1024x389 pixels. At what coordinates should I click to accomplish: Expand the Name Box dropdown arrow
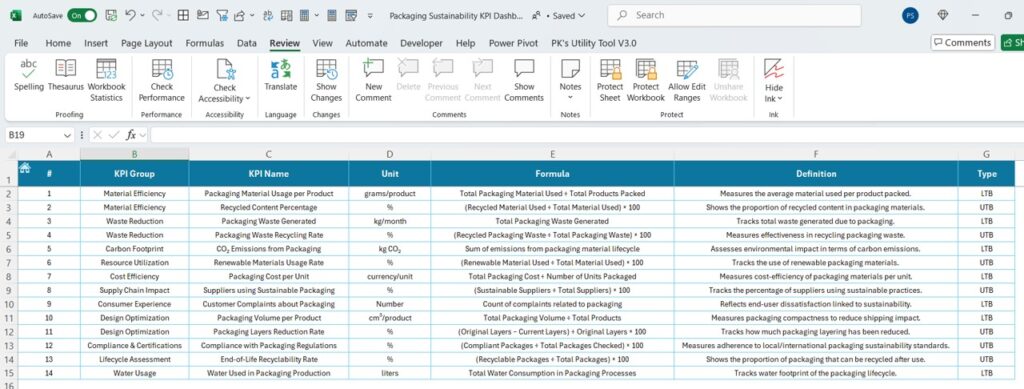pyautogui.click(x=67, y=135)
